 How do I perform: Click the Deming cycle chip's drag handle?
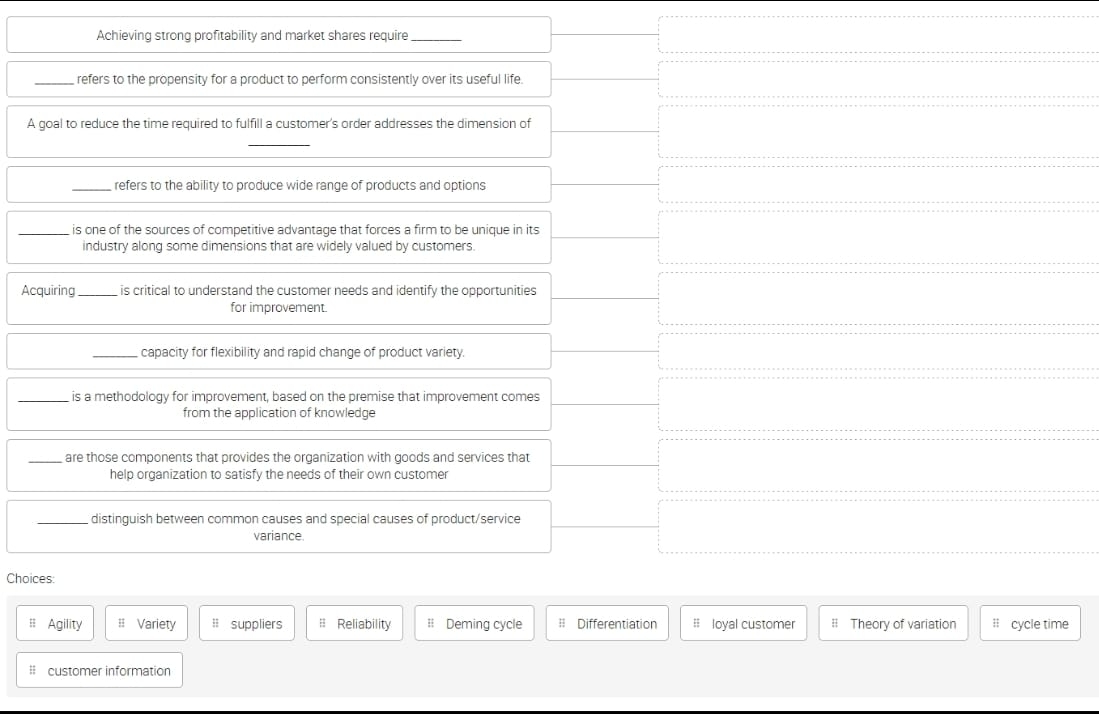[x=431, y=624]
